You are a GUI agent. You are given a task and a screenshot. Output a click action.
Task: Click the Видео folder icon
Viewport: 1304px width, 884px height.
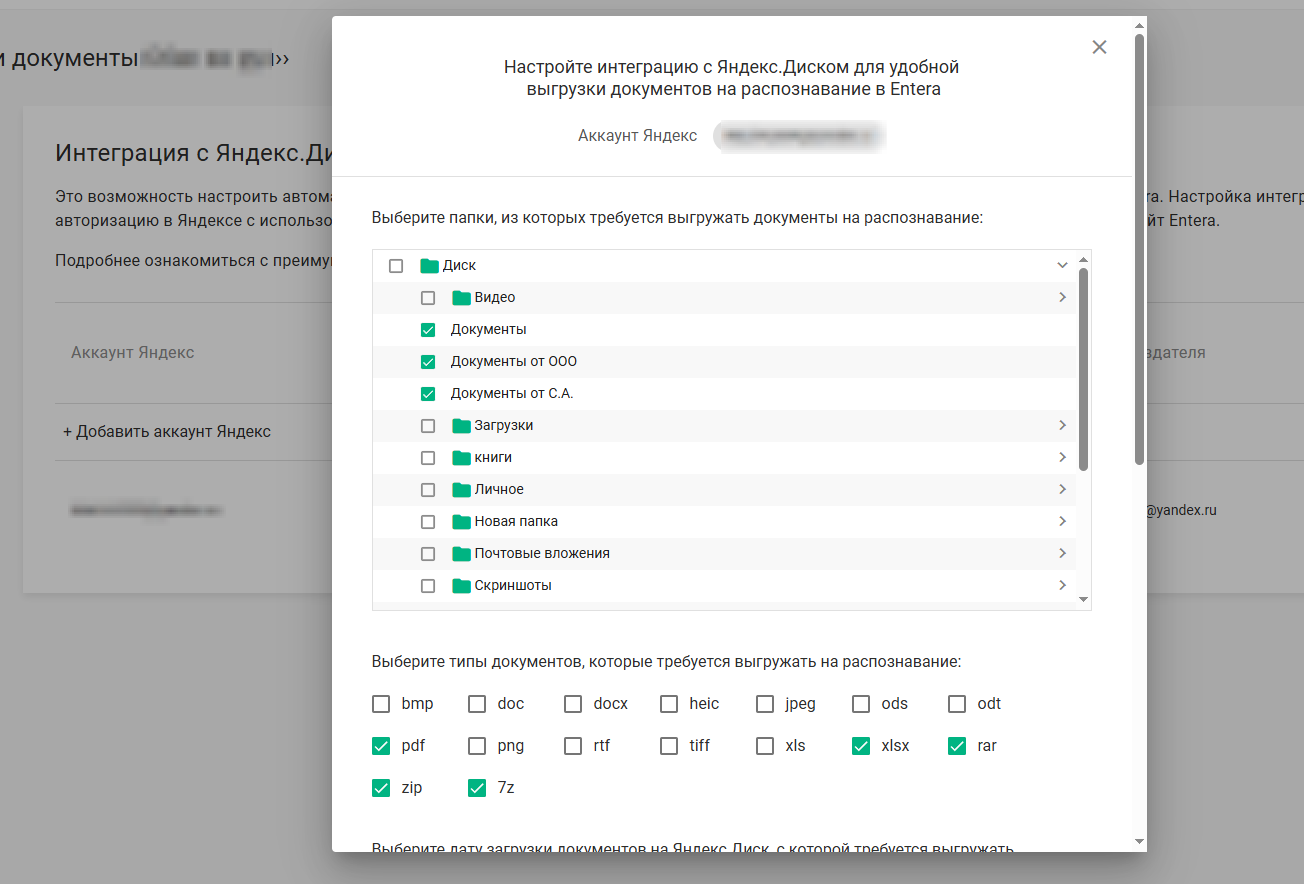(x=461, y=298)
